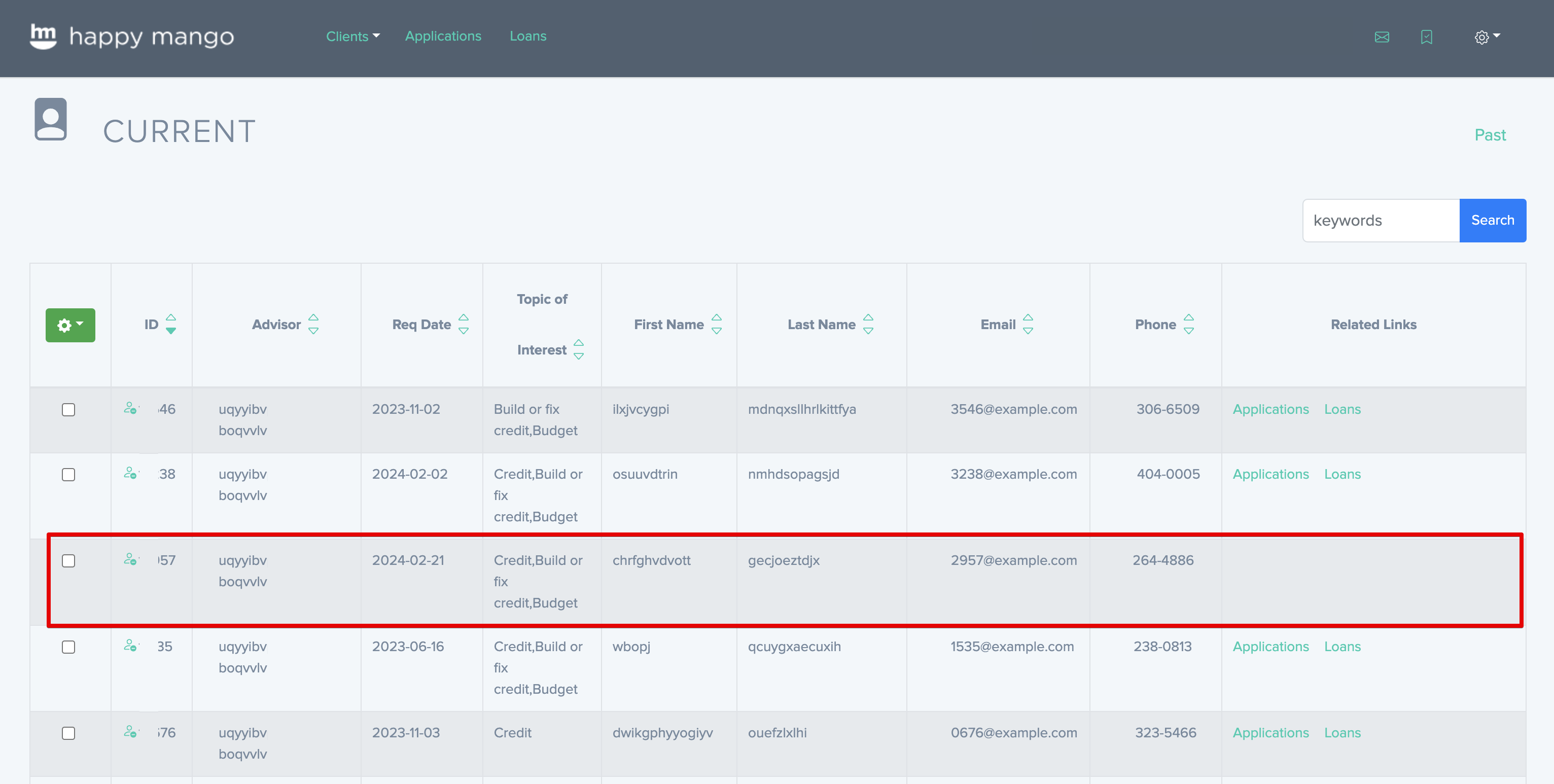The height and width of the screenshot is (784, 1554).
Task: Switch to the Past clients link
Action: point(1490,135)
